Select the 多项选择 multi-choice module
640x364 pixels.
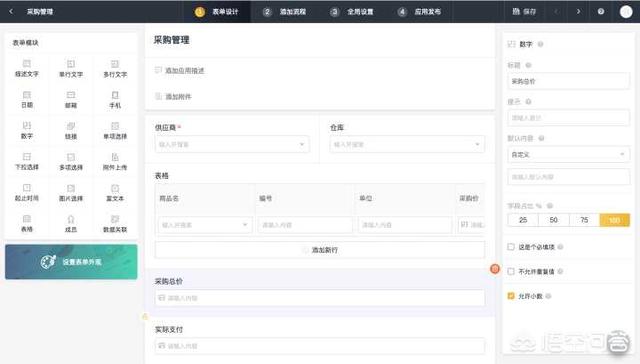(x=71, y=162)
